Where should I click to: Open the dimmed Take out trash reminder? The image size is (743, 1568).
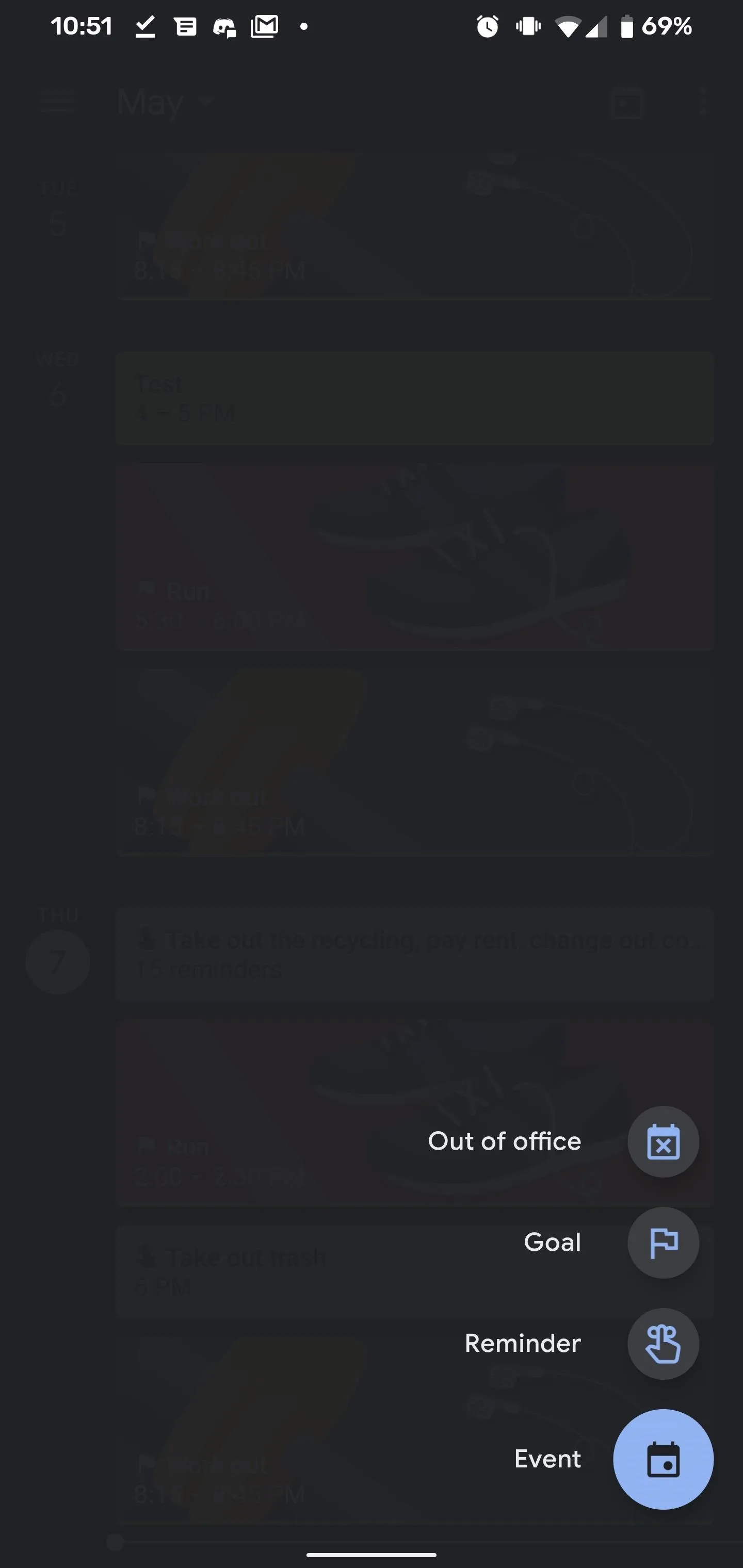[x=415, y=1271]
